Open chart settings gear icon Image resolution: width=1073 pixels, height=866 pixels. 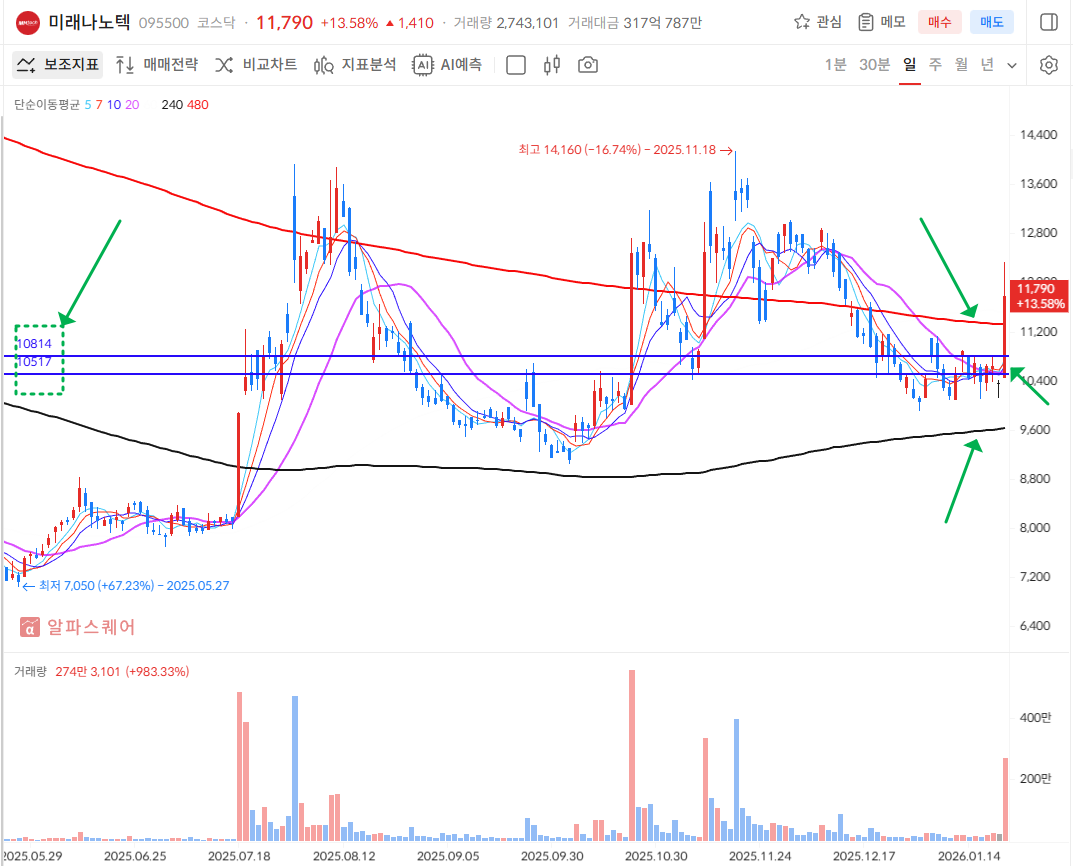click(x=1048, y=65)
